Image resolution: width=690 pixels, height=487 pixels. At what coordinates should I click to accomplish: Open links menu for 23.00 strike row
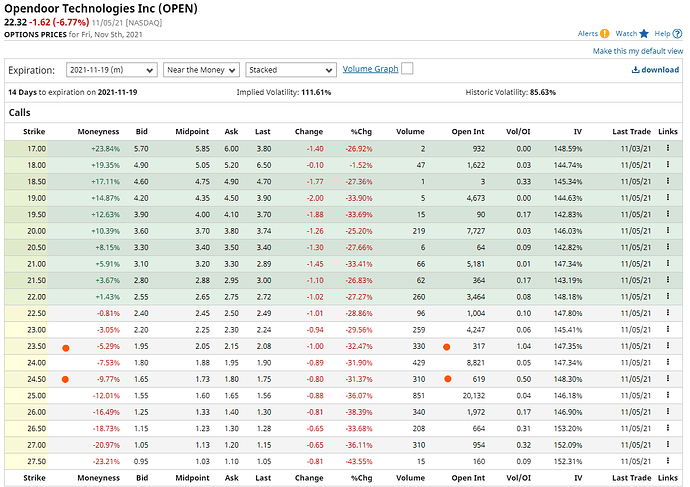point(668,329)
